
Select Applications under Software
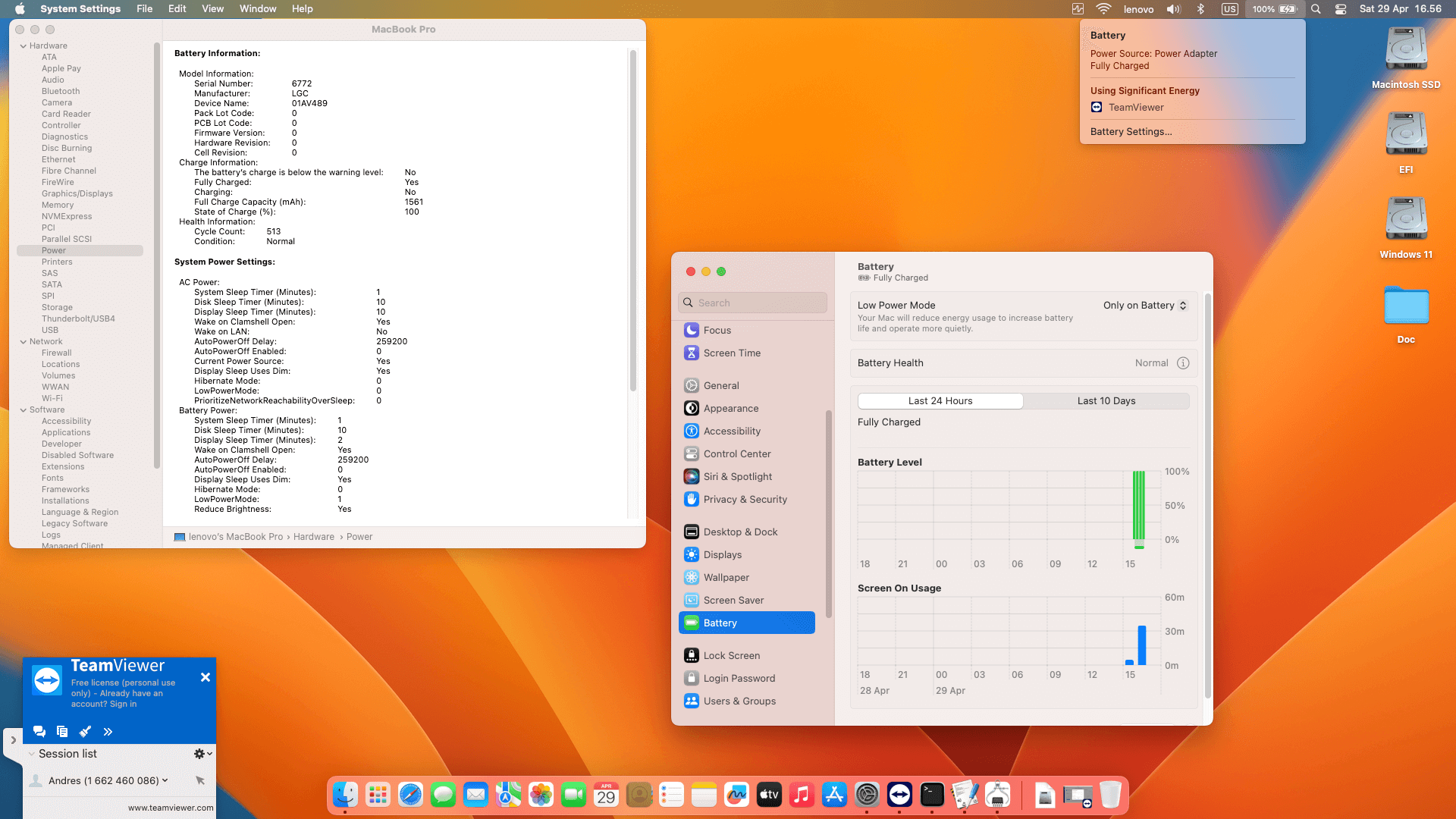pyautogui.click(x=66, y=432)
